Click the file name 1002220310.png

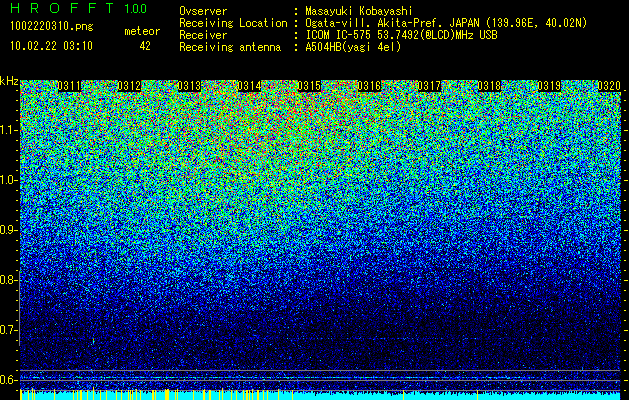(52, 27)
